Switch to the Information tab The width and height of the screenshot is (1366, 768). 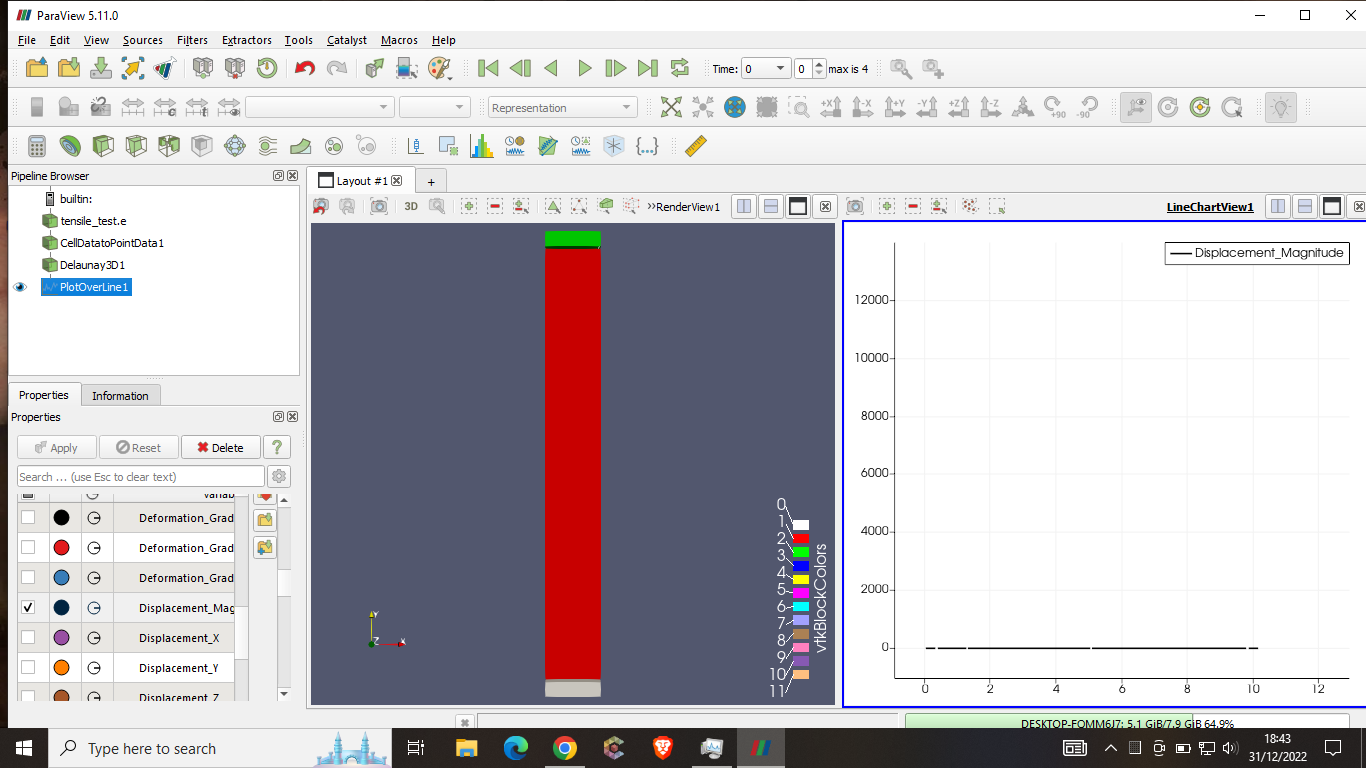click(120, 395)
